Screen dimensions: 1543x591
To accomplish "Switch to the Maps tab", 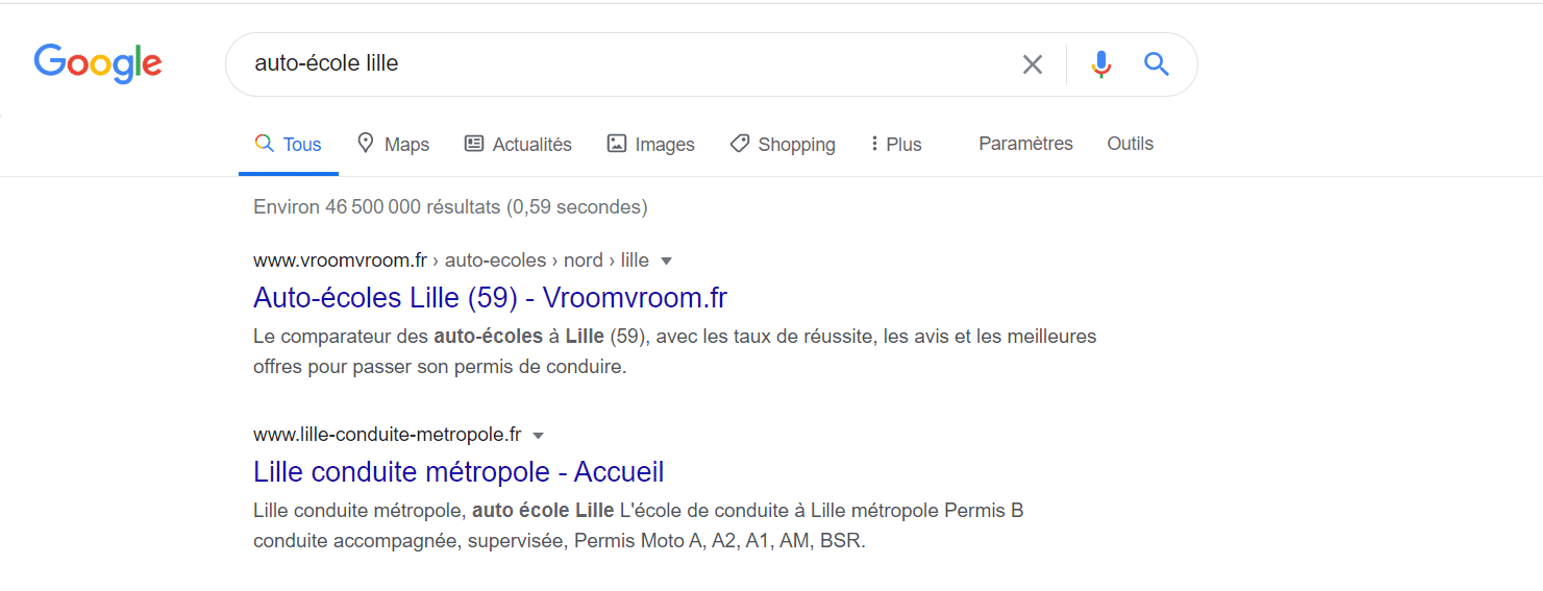I will point(393,144).
